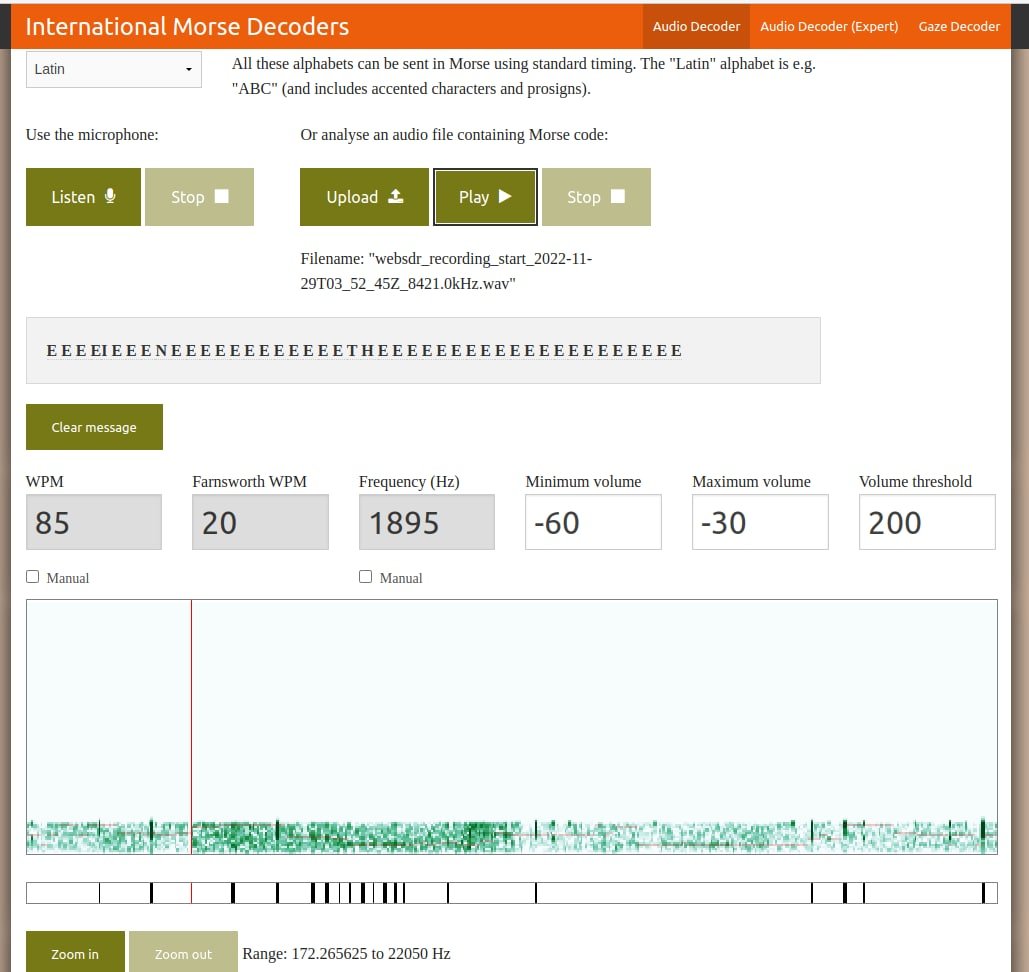Click the Zoom in button
The image size is (1029, 972).
coord(75,953)
